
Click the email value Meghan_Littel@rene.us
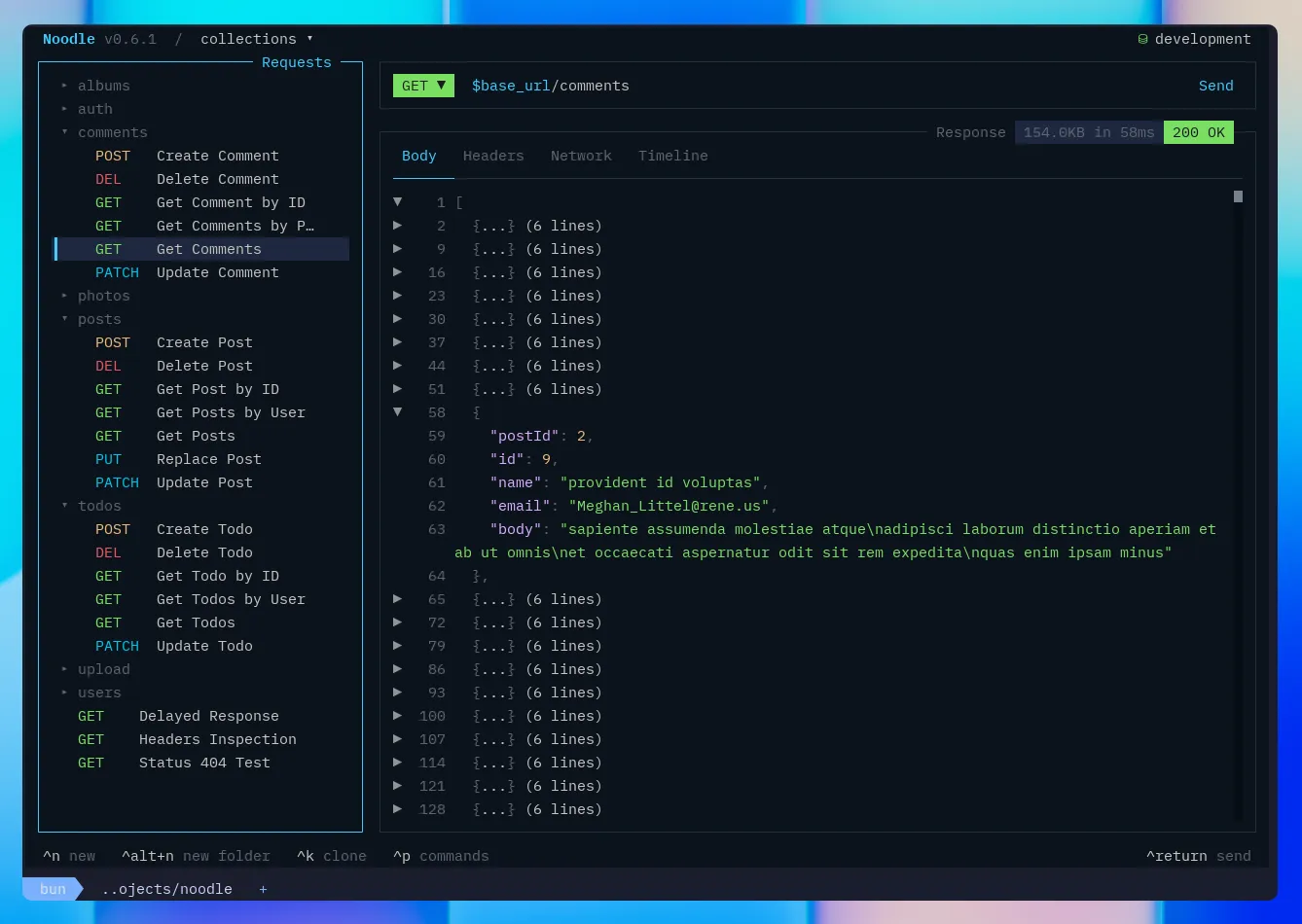coord(669,506)
